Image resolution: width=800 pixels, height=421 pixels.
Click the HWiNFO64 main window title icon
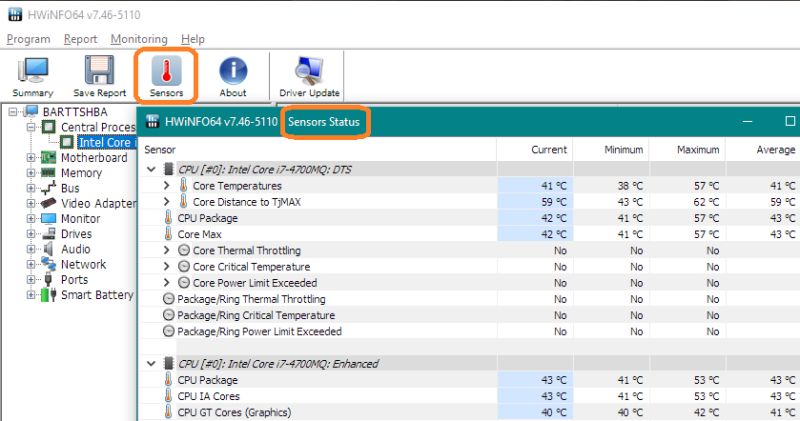pyautogui.click(x=15, y=14)
